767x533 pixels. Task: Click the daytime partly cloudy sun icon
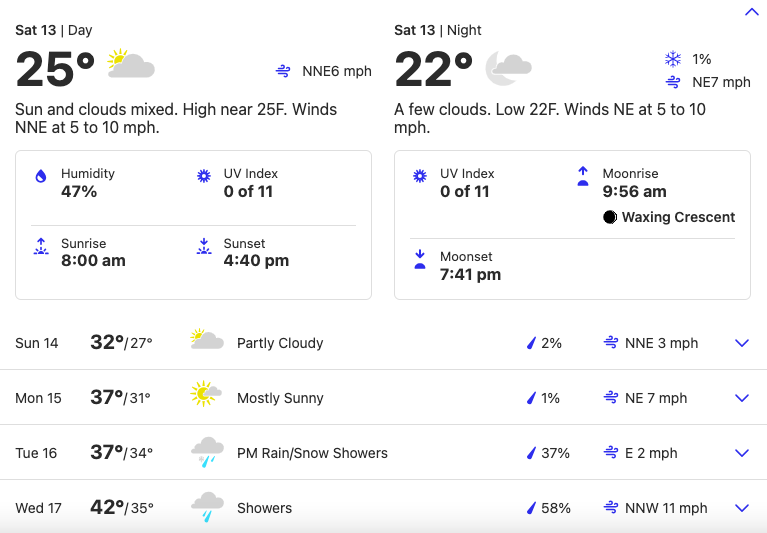point(131,64)
